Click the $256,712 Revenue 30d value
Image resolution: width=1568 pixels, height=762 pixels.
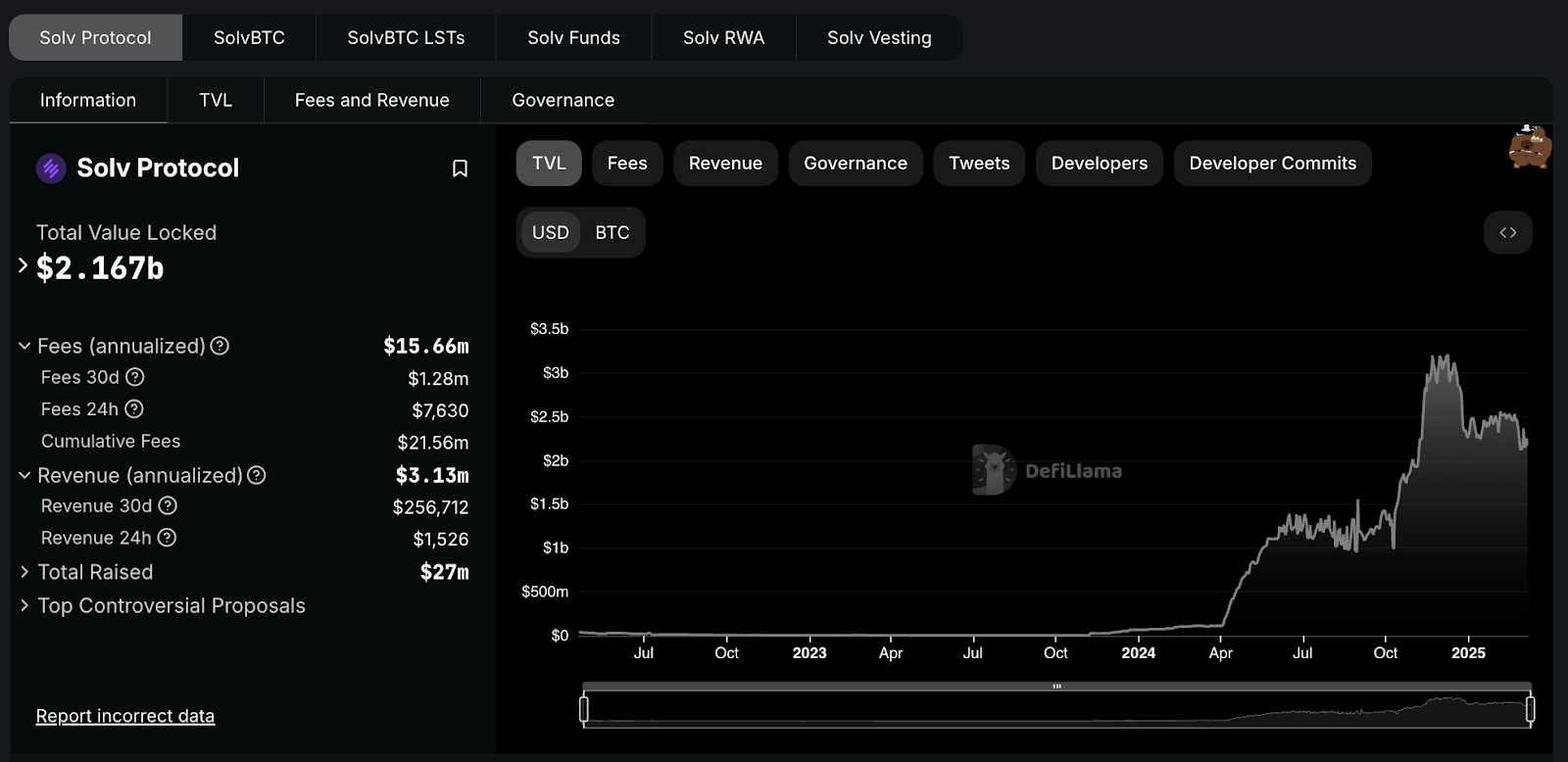pyautogui.click(x=430, y=507)
